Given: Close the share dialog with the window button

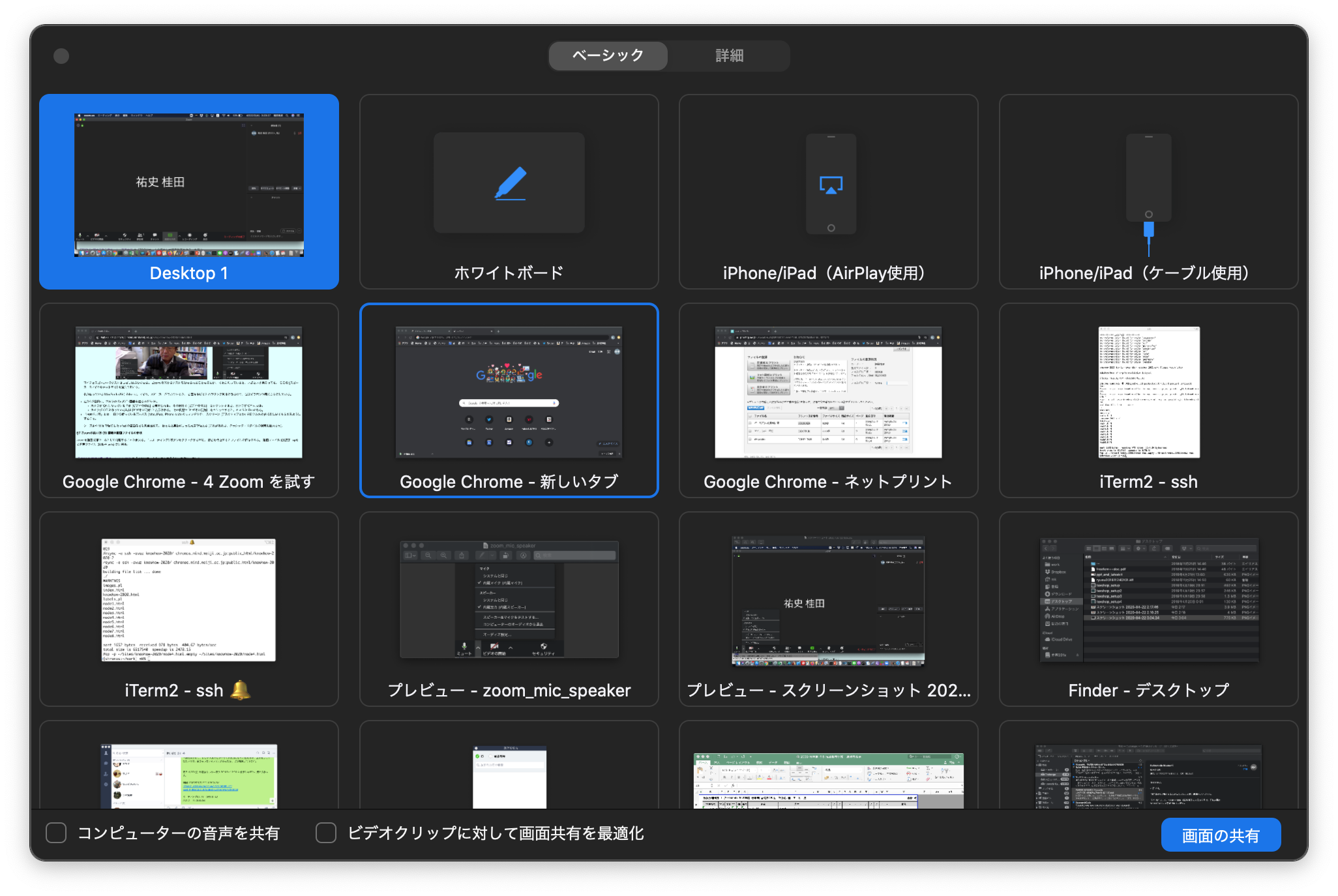Looking at the screenshot, I should click(61, 56).
